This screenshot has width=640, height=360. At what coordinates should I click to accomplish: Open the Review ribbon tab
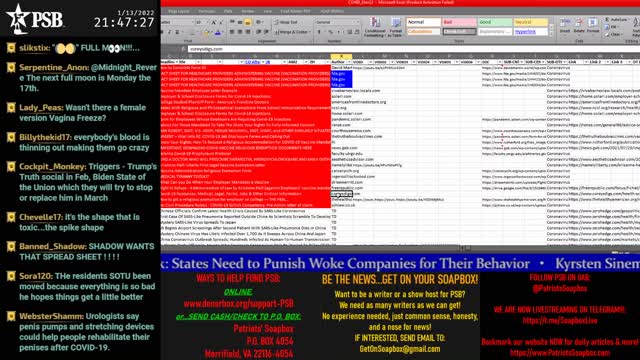(247, 11)
